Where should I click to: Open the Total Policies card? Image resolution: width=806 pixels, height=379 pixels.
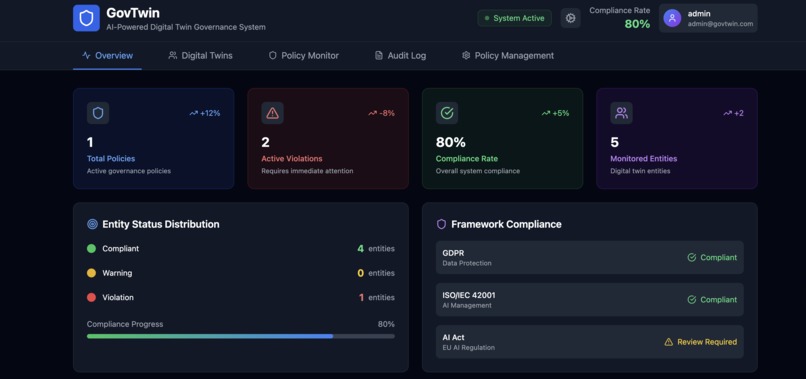[154, 138]
